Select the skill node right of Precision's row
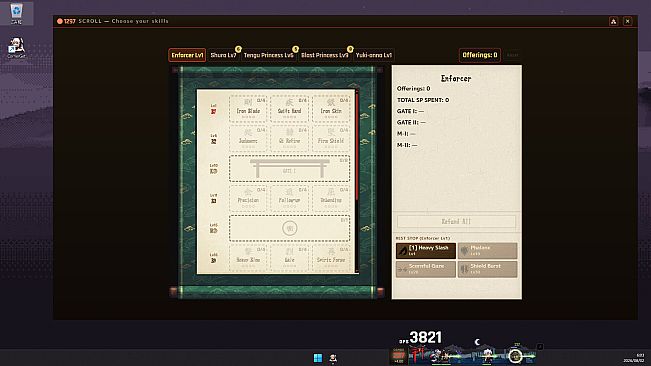Screen dimensions: 651x366 tap(331, 198)
